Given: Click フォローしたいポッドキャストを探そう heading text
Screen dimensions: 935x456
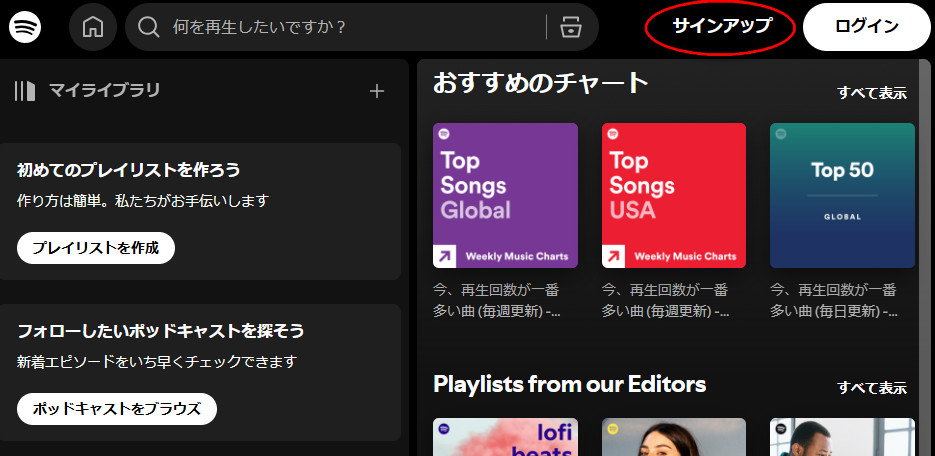Looking at the screenshot, I should [160, 331].
